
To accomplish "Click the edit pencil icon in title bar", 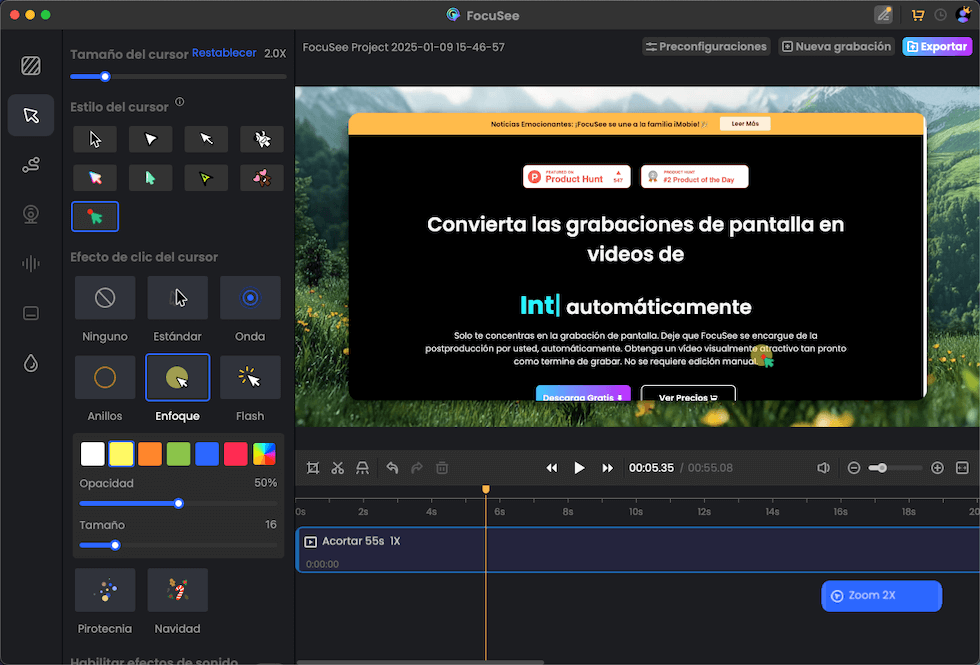I will 884,15.
